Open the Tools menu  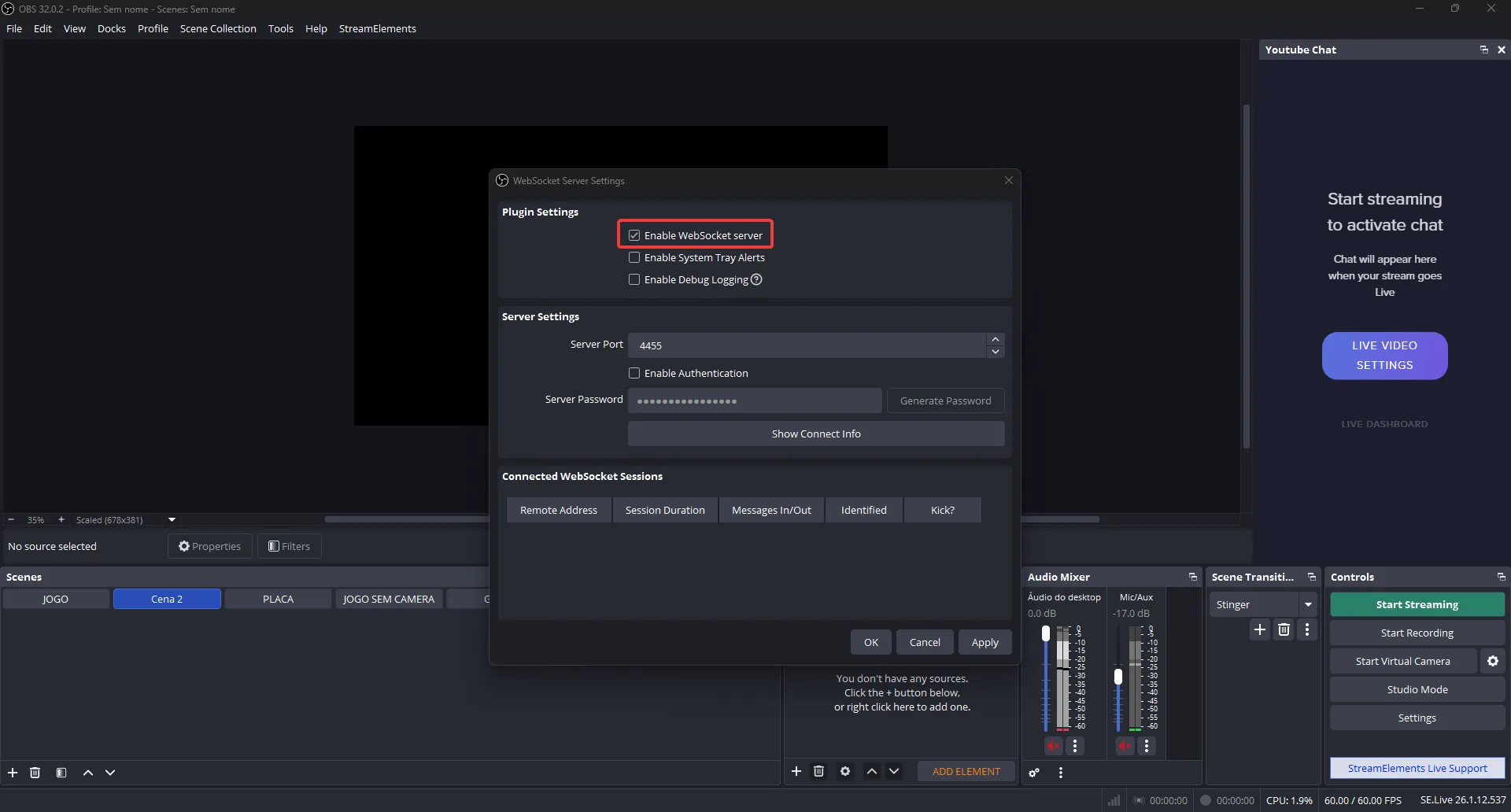pos(281,28)
